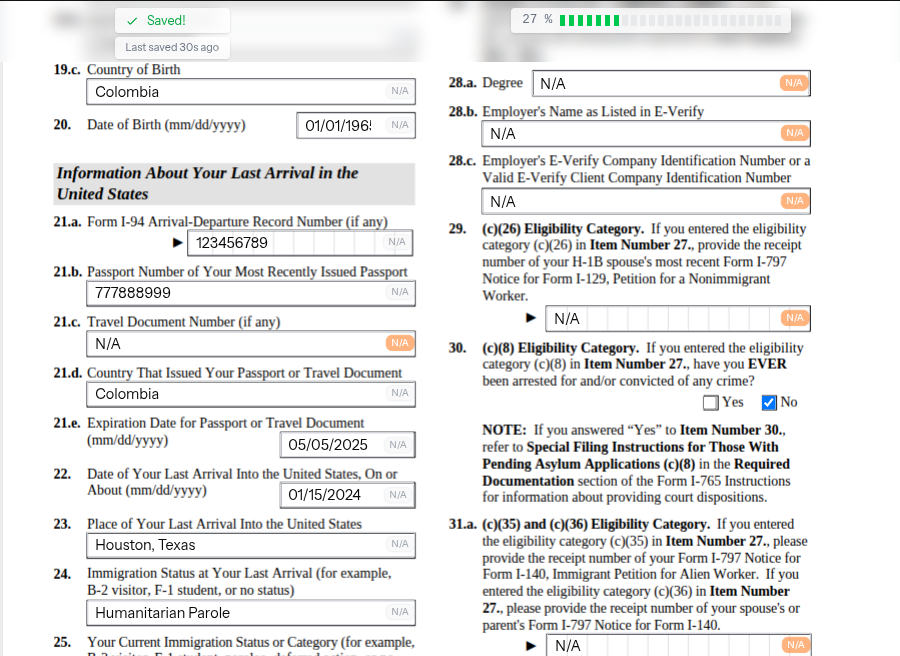Click the 27% completion progress bar
The width and height of the screenshot is (900, 656).
coord(650,20)
